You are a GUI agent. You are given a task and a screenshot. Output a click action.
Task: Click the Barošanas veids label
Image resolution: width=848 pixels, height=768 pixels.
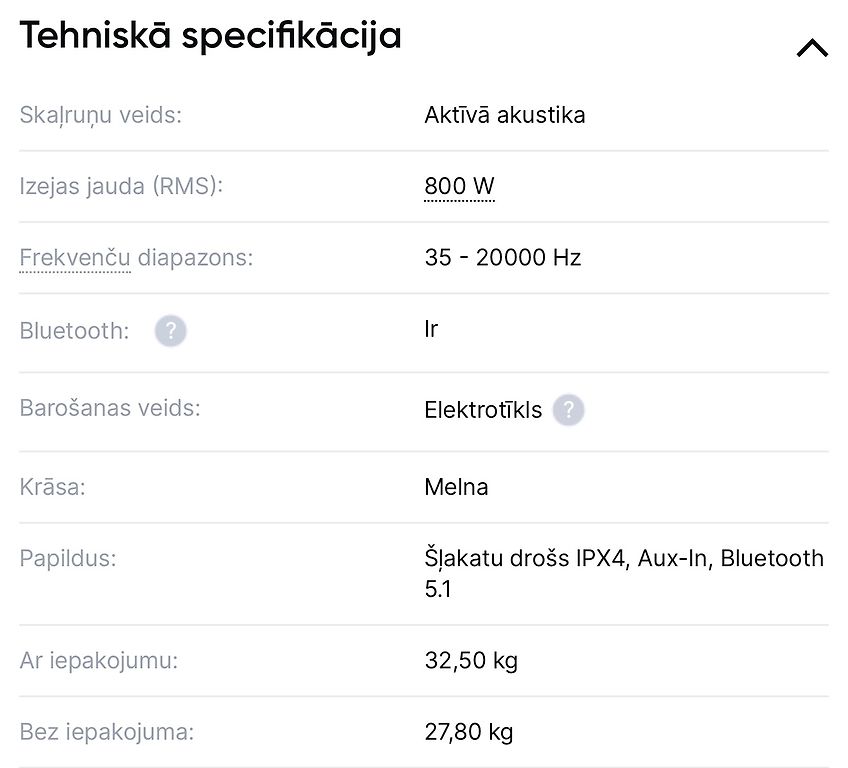(110, 408)
